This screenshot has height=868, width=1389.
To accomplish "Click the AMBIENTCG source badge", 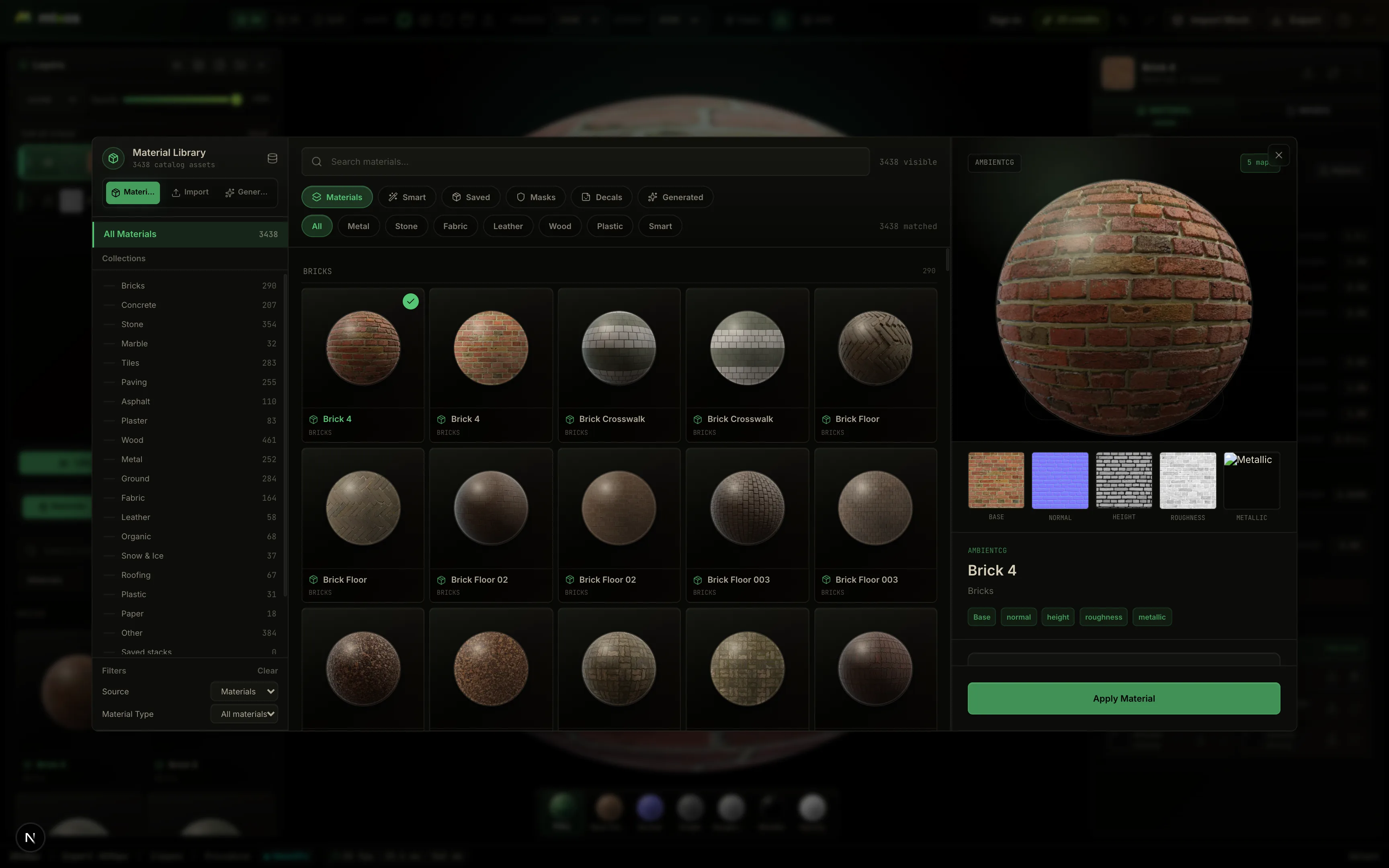I will [994, 162].
